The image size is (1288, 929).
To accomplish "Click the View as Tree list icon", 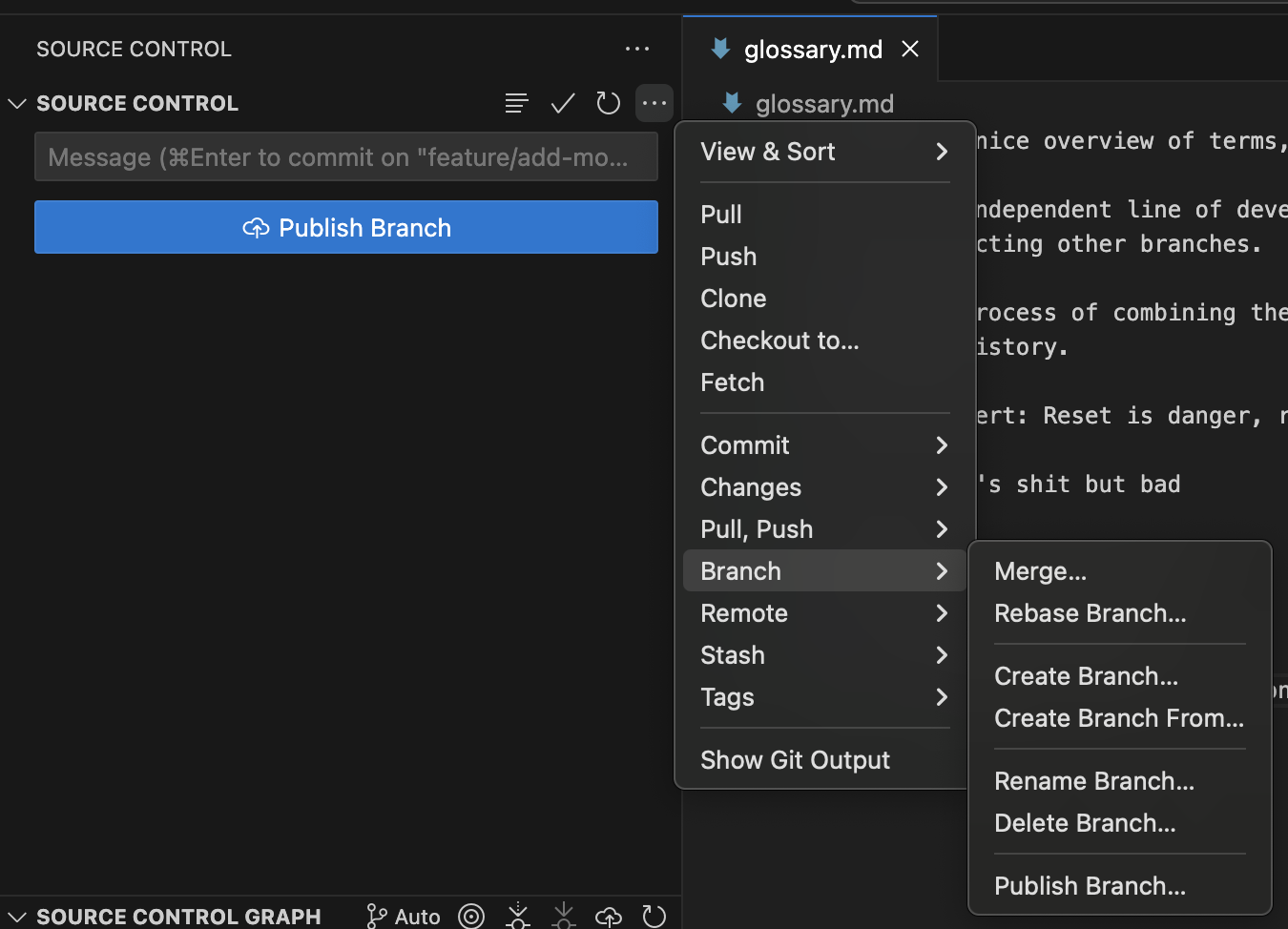I will tap(516, 103).
